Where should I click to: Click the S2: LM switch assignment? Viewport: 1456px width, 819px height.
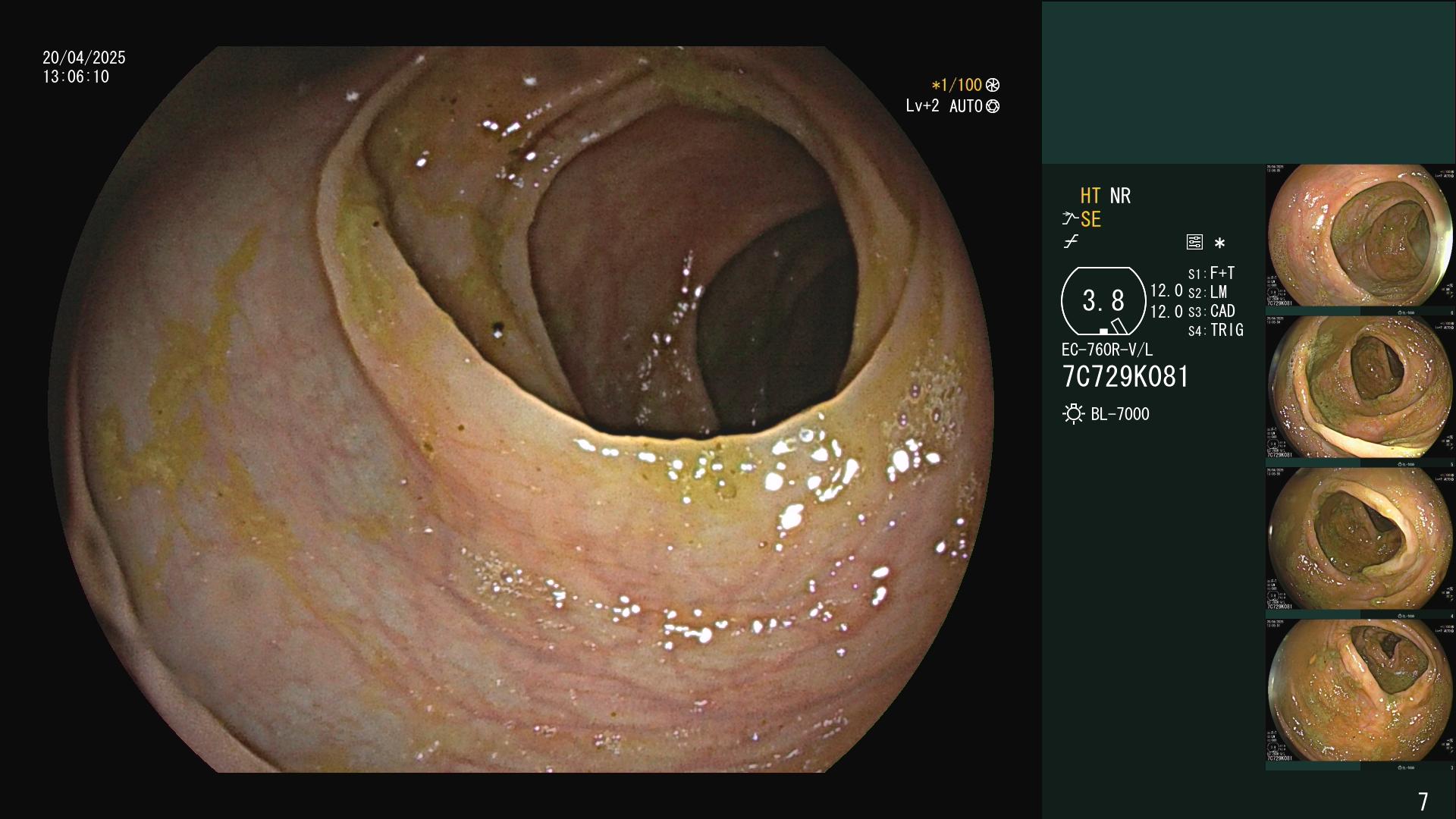(1208, 292)
